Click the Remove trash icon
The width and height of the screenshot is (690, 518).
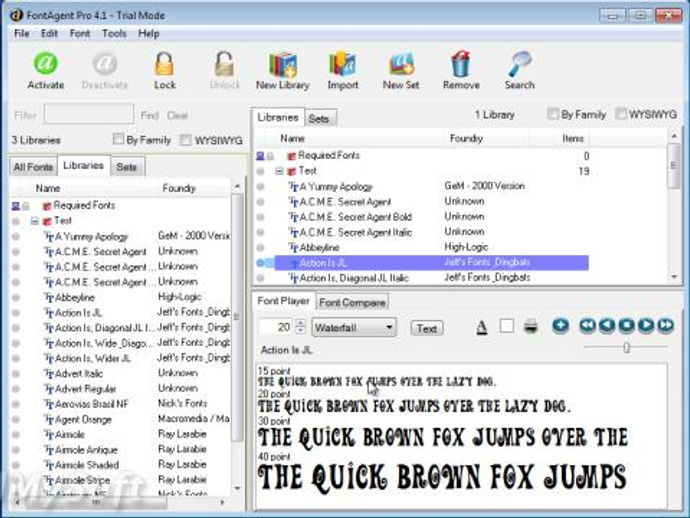tap(461, 64)
